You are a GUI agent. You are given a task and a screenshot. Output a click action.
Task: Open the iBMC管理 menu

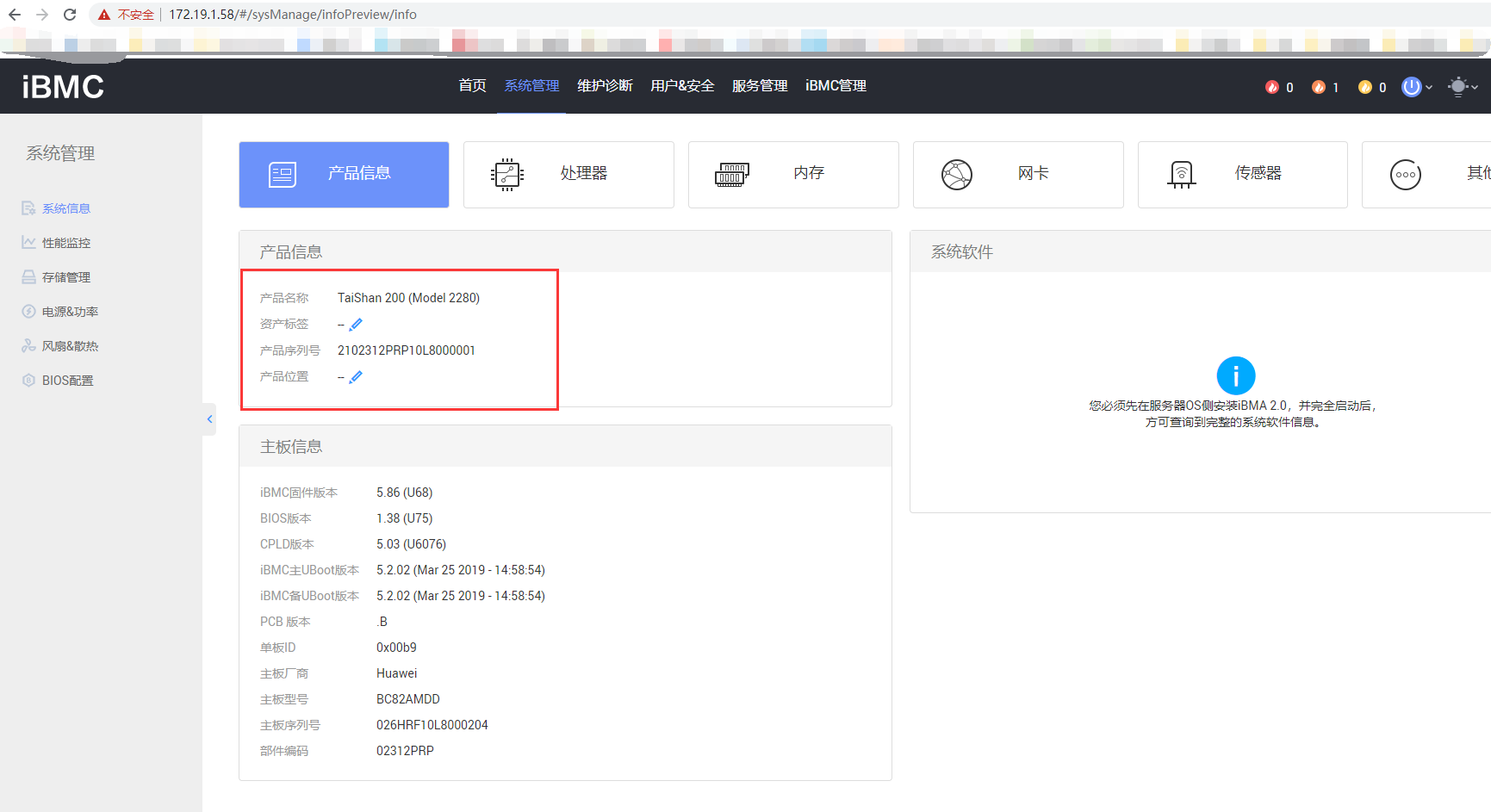point(836,86)
